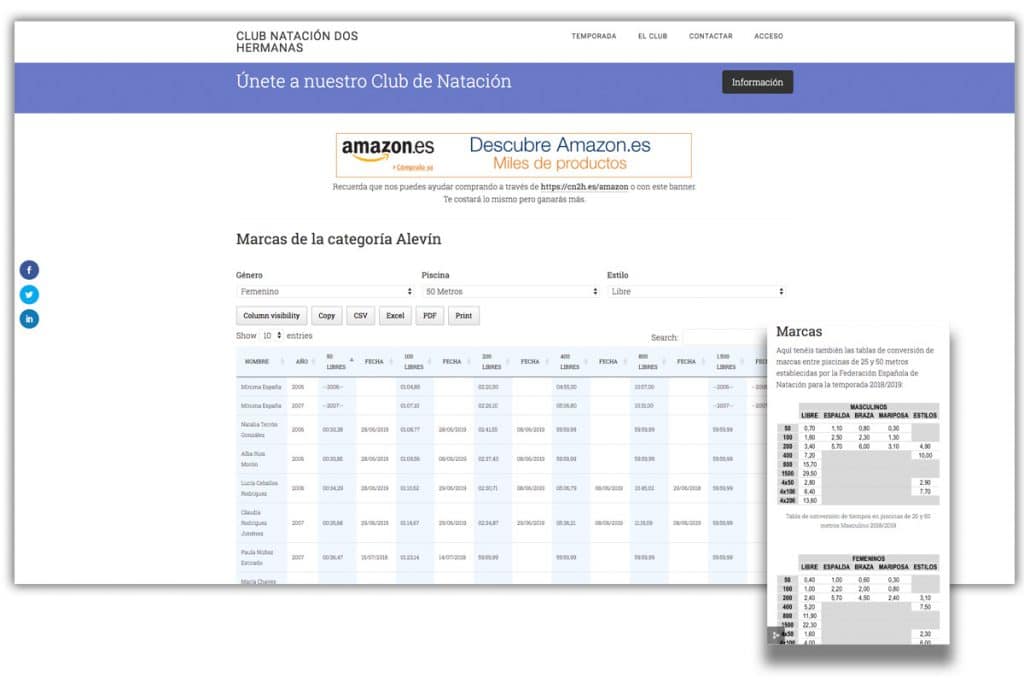This screenshot has height=683, width=1024.
Task: Open the Estilo dropdown set to Libre
Action: click(696, 291)
